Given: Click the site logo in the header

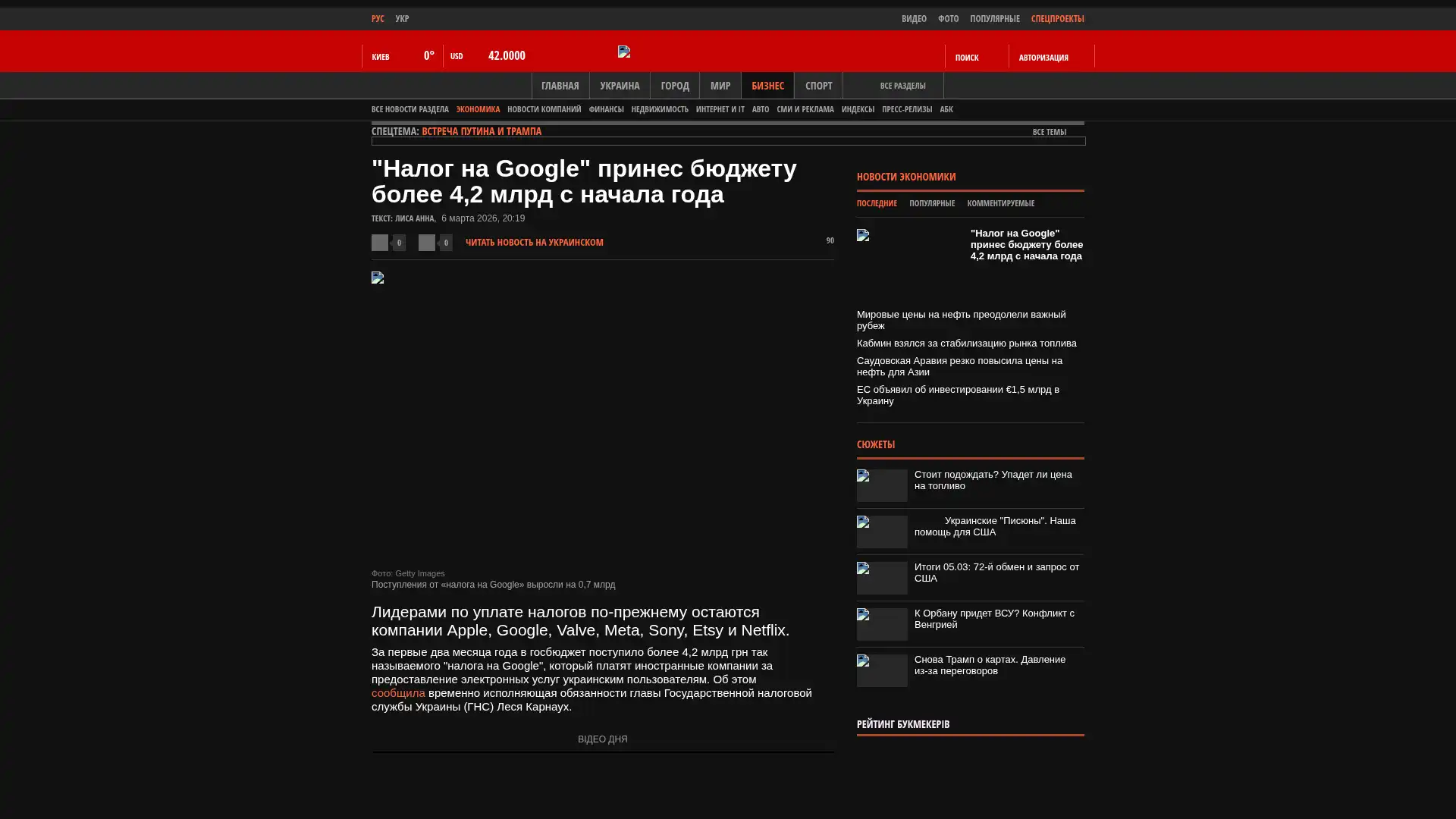Looking at the screenshot, I should [x=624, y=52].
